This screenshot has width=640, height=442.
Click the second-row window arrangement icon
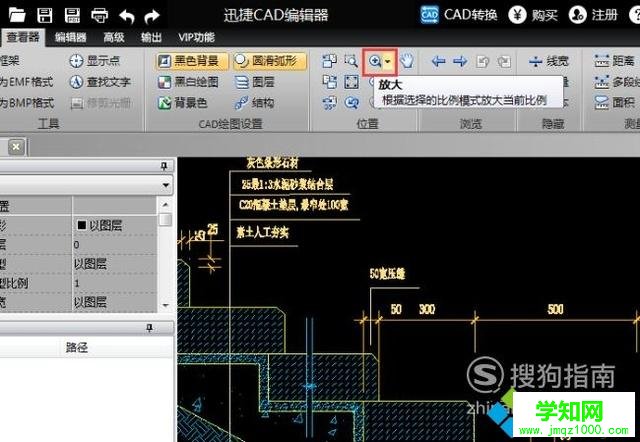point(329,82)
